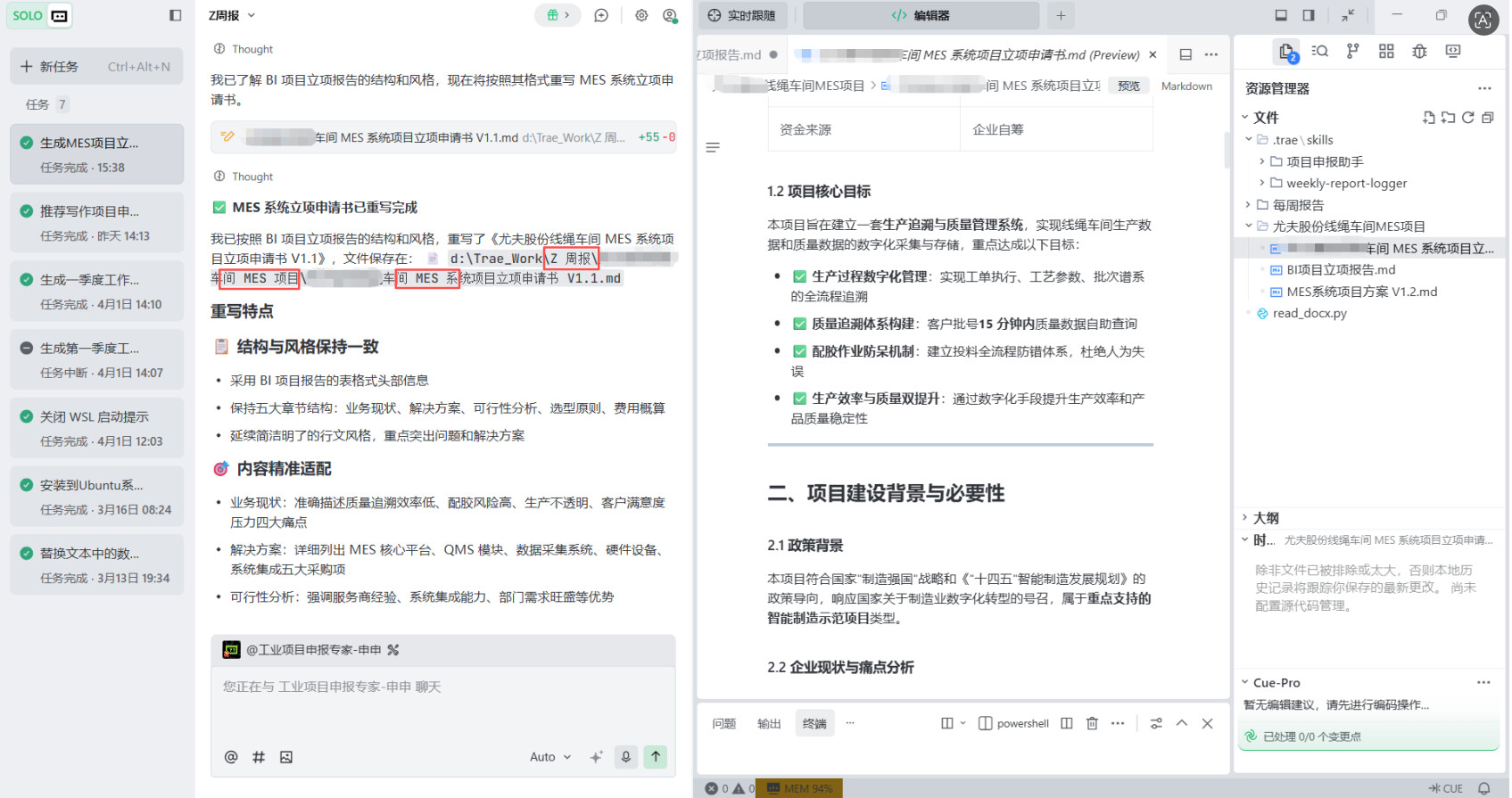Open the edited V1.1.md file card
This screenshot has height=798, width=1512.
click(443, 137)
